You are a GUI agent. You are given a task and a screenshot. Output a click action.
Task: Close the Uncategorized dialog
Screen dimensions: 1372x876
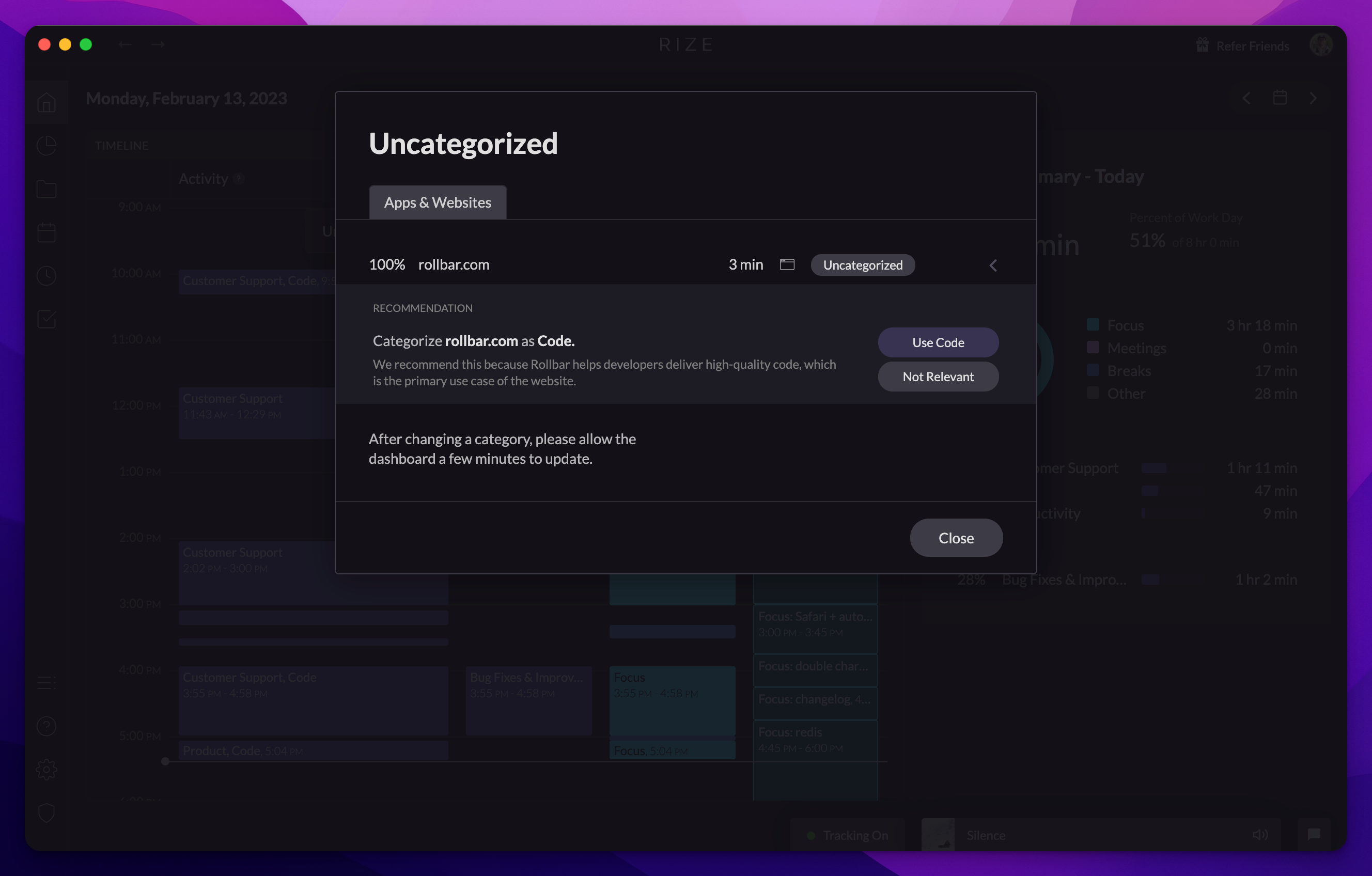[956, 538]
